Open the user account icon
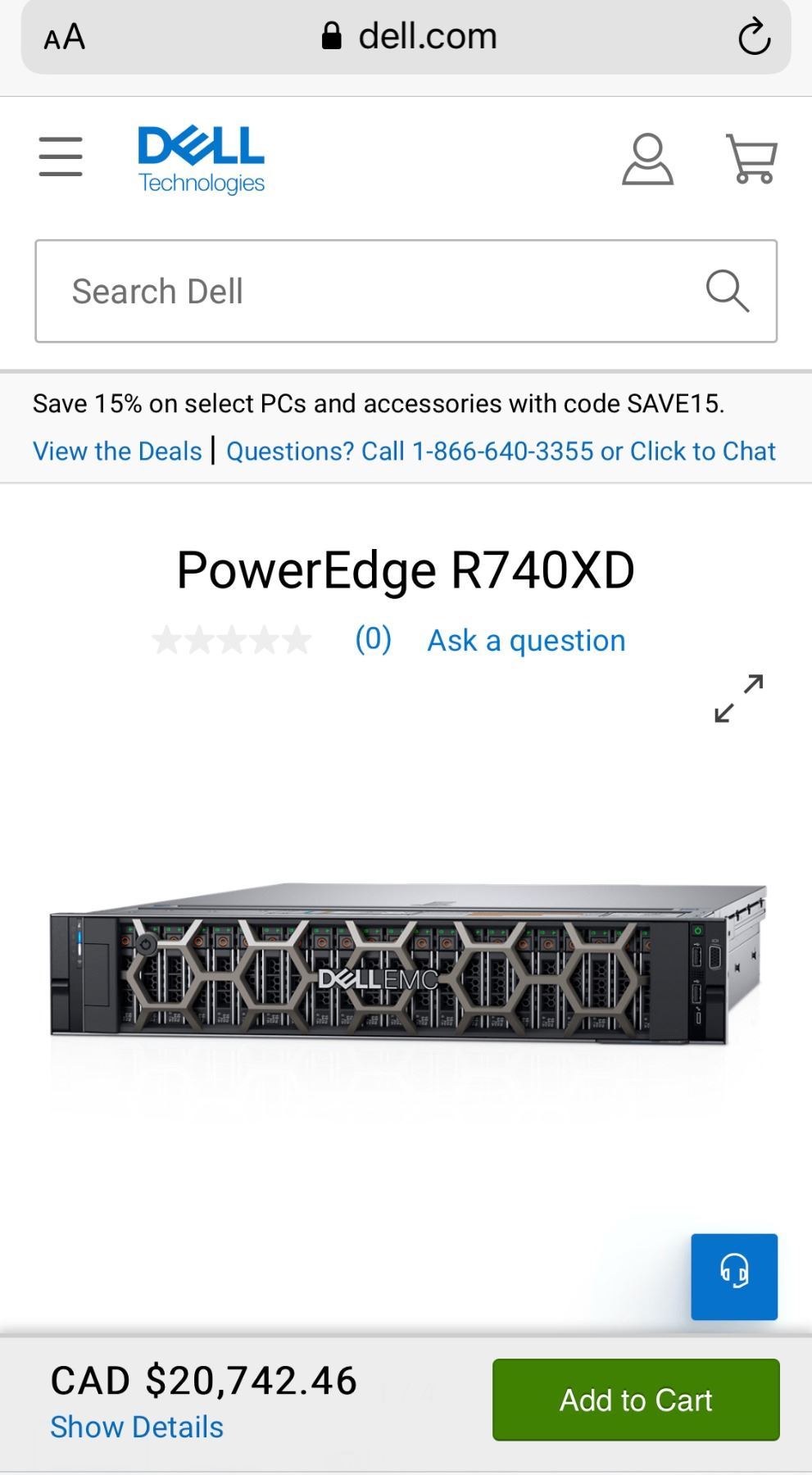This screenshot has width=812, height=1475. click(x=647, y=159)
